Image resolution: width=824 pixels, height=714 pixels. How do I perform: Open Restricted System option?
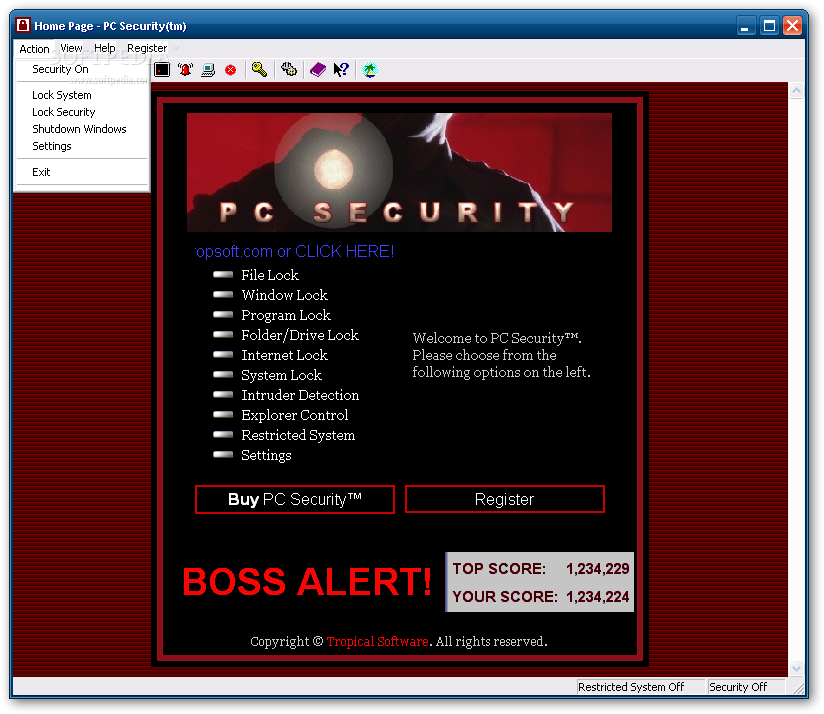(x=298, y=435)
